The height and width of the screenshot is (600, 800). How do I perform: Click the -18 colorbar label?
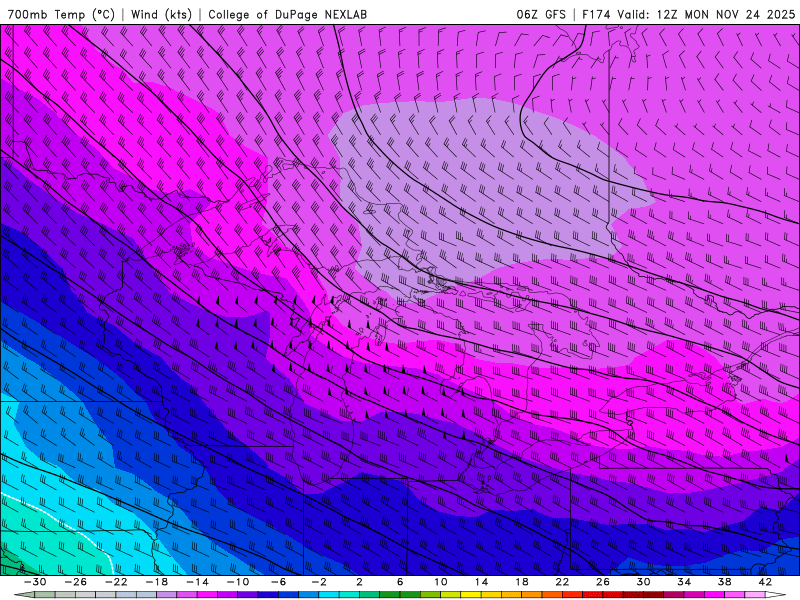157,582
